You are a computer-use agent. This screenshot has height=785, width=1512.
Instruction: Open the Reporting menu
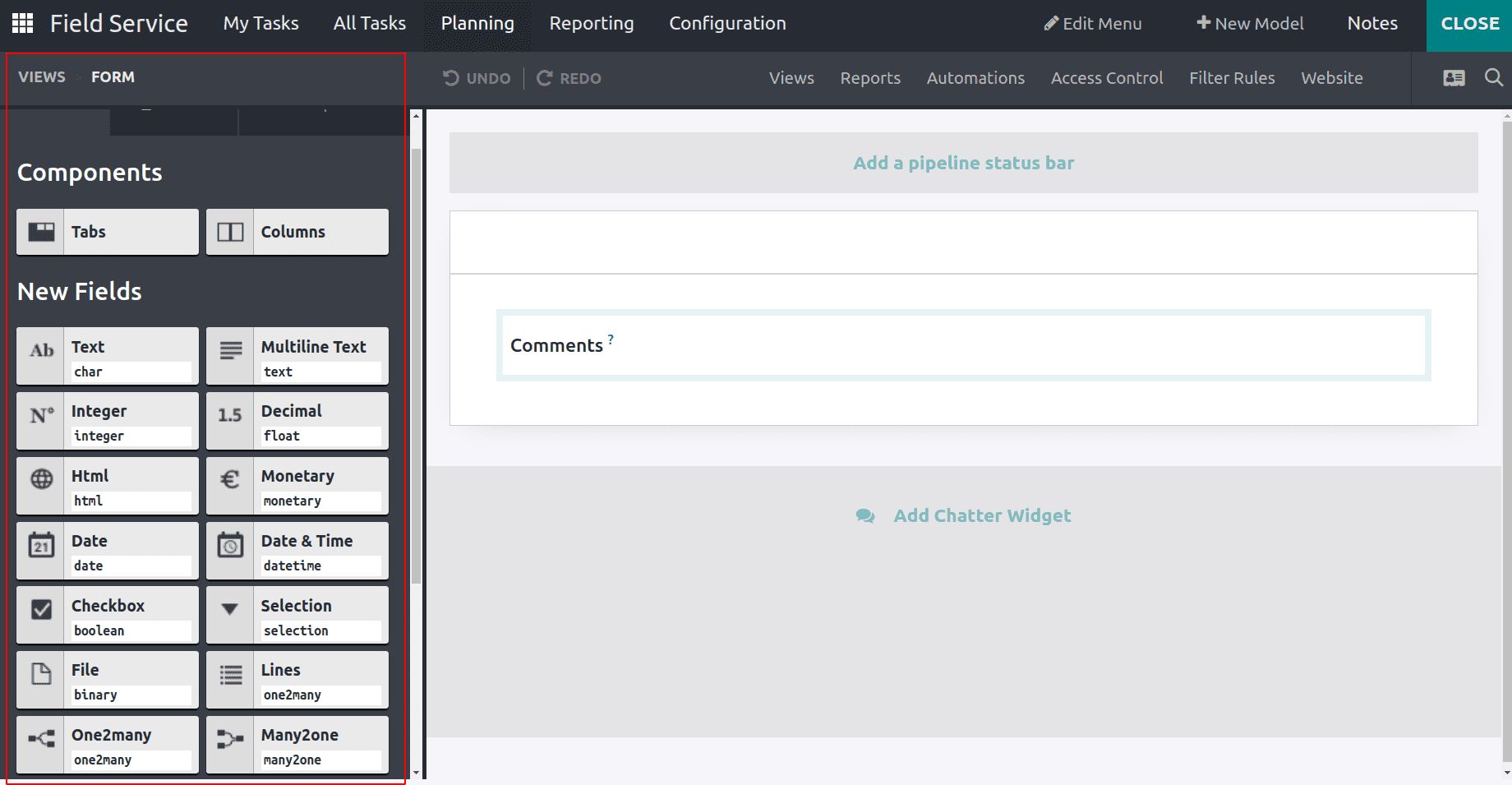tap(592, 23)
